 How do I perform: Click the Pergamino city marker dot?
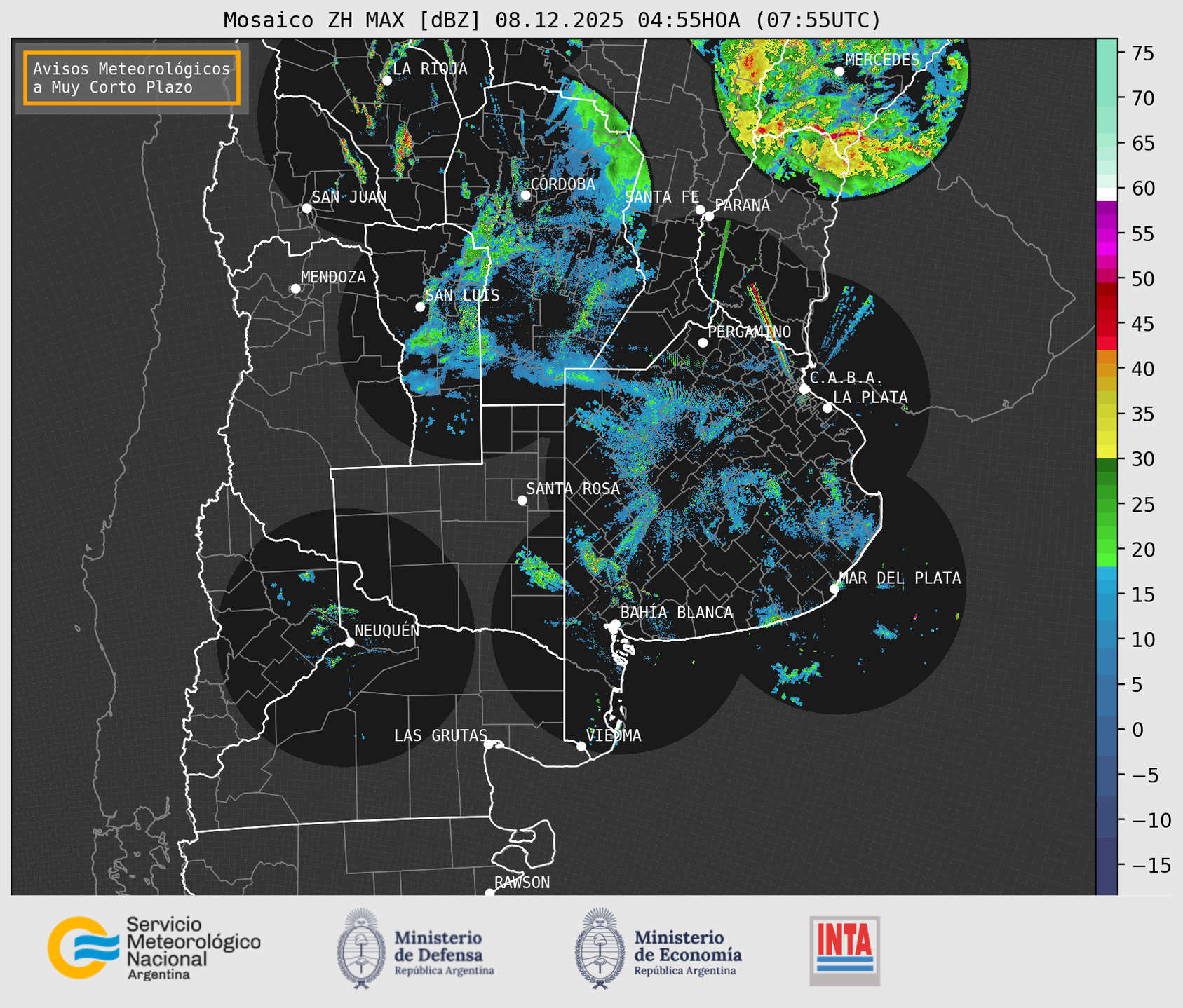[703, 343]
